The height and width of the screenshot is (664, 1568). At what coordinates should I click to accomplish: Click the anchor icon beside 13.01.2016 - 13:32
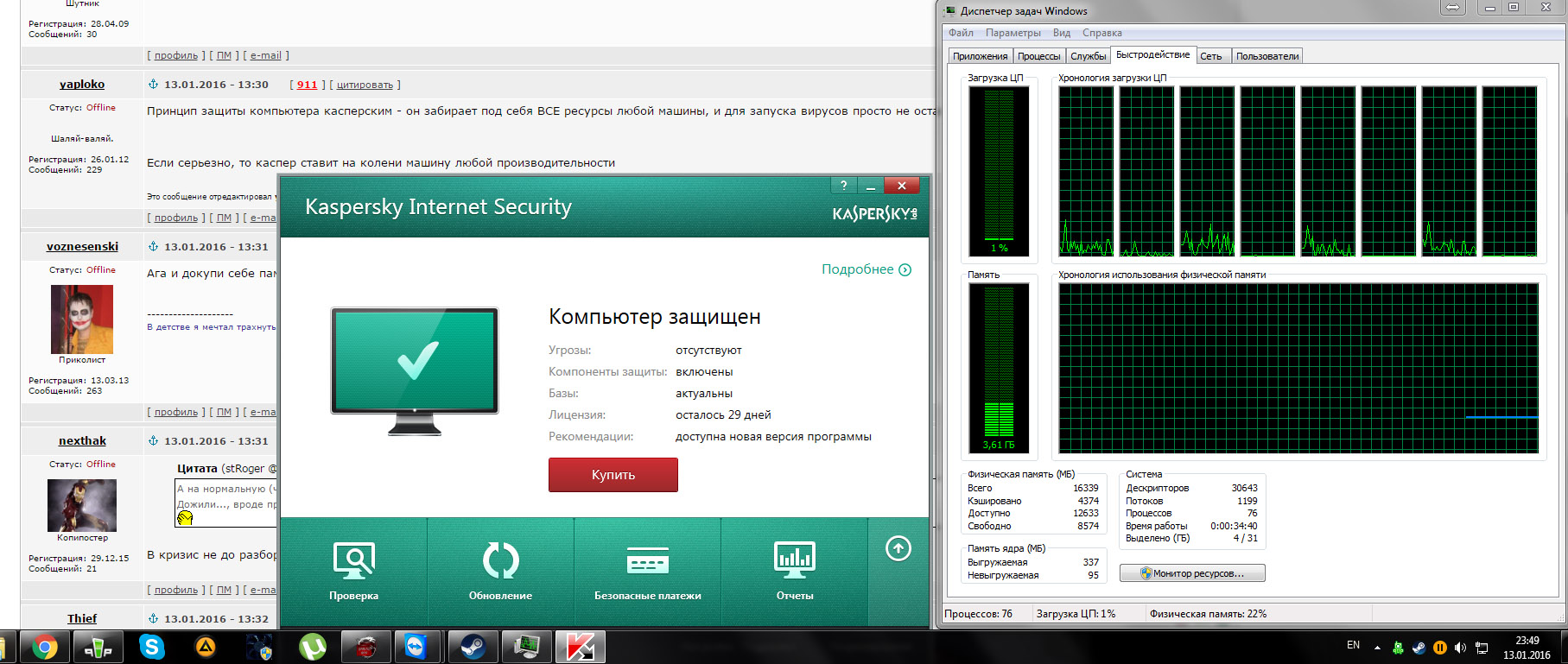[153, 618]
